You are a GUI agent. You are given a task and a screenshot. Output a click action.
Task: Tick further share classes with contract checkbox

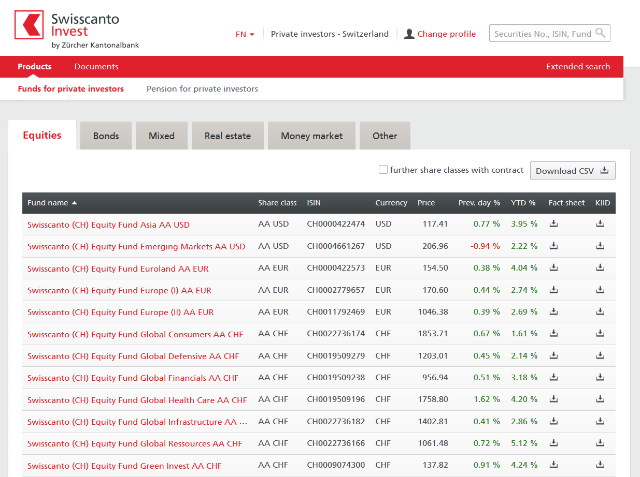click(x=383, y=170)
